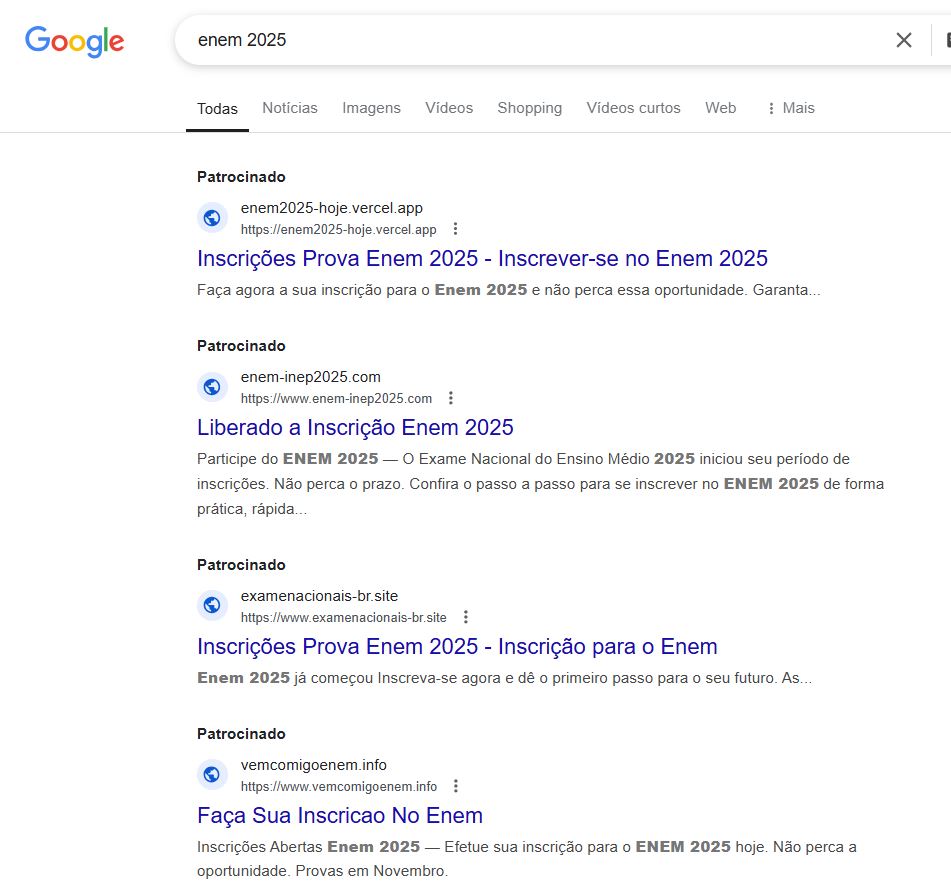Open the three-dot menu beside www.vemcomigoenem.info
The width and height of the screenshot is (951, 892).
(x=455, y=786)
